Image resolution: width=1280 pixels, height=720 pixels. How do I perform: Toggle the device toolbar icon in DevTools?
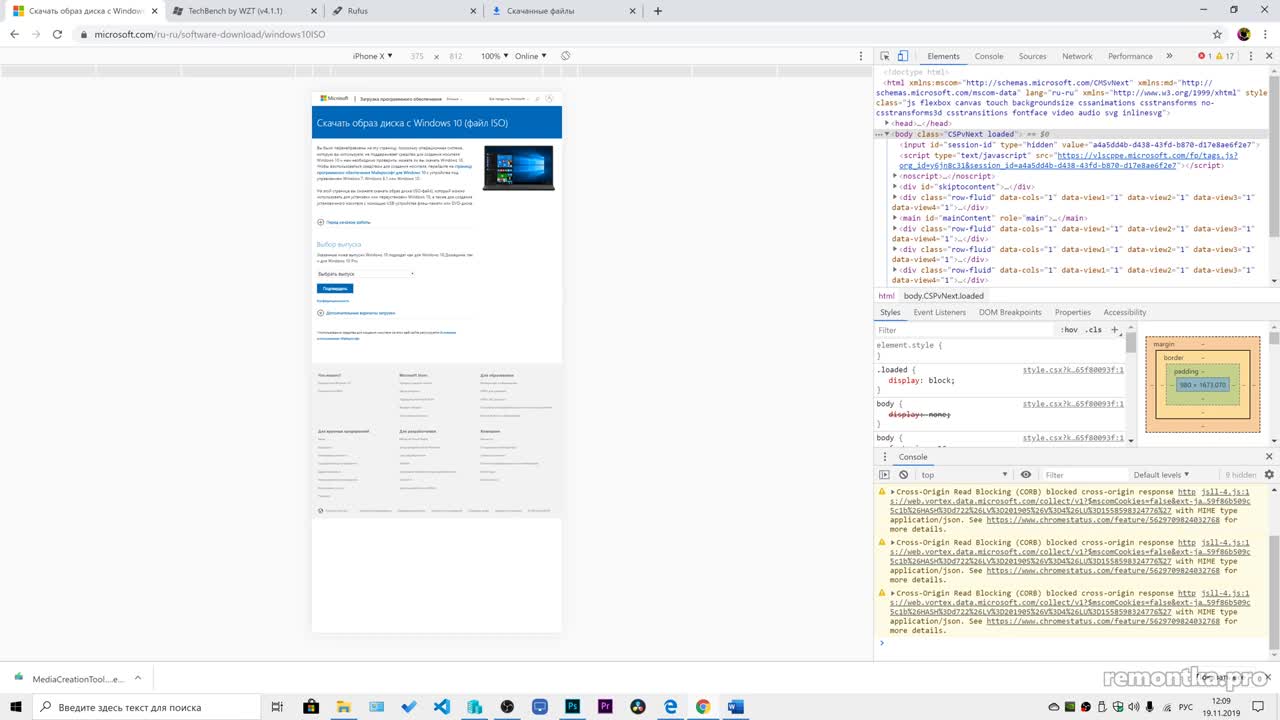tap(902, 56)
